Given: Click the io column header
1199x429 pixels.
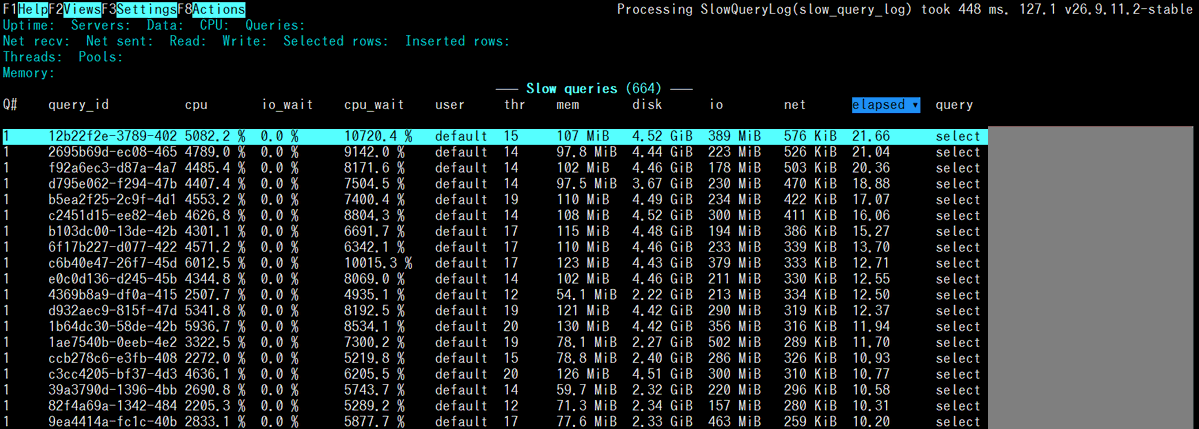Looking at the screenshot, I should [715, 105].
